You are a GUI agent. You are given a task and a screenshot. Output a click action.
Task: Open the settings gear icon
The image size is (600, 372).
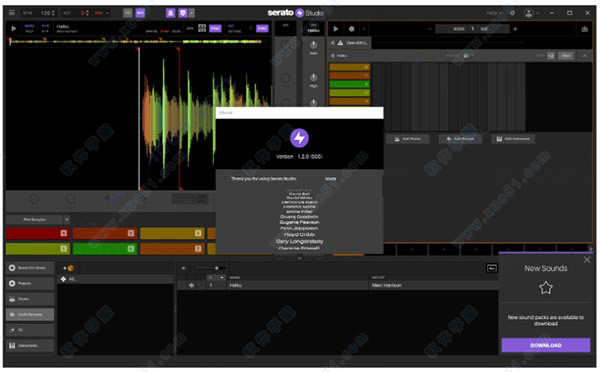[513, 13]
